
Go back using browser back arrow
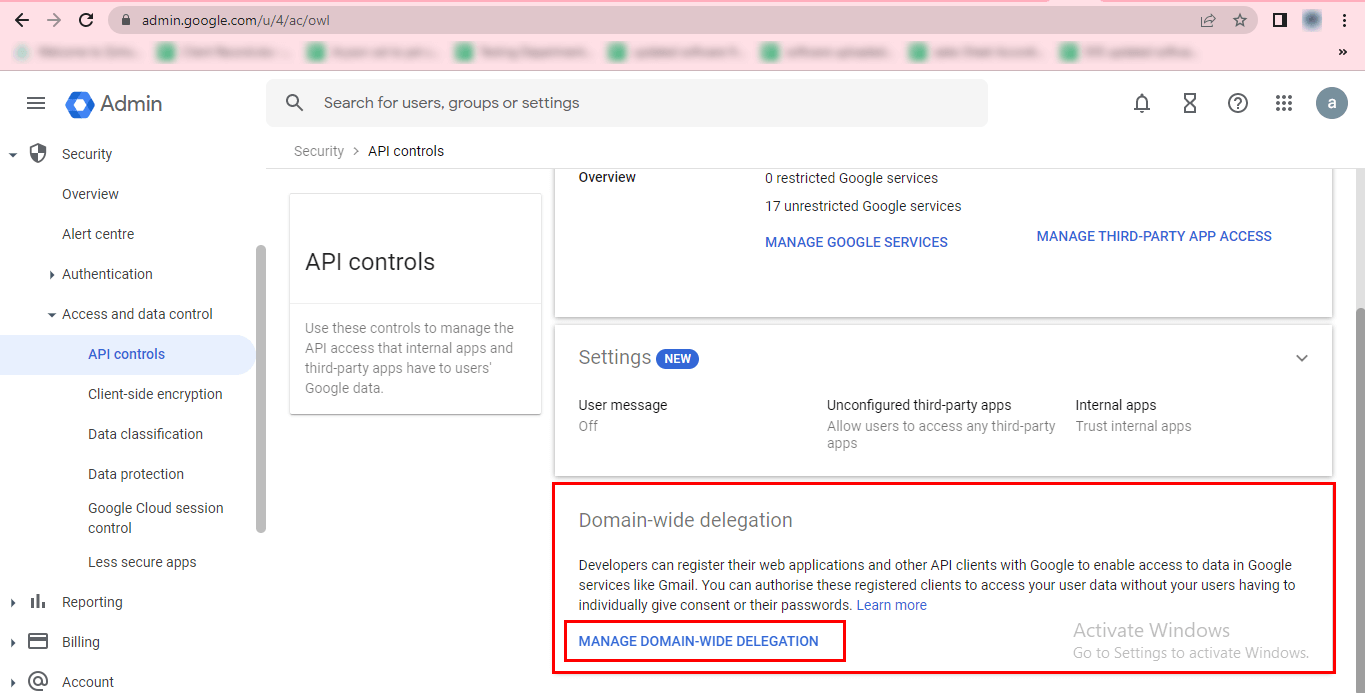click(21, 20)
